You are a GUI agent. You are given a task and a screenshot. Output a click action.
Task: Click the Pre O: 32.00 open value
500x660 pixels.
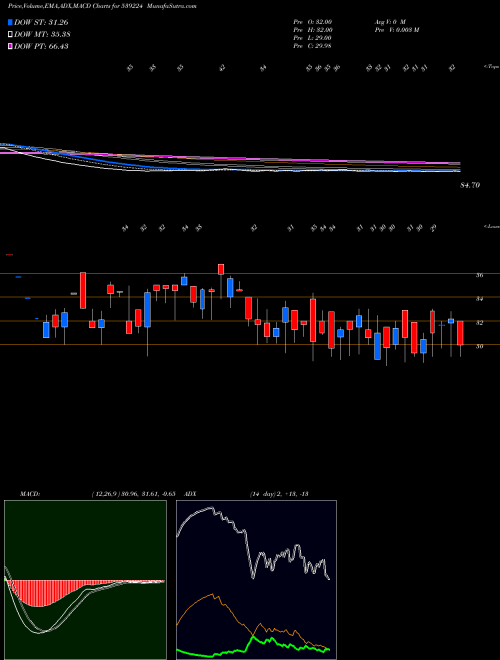pyautogui.click(x=313, y=21)
